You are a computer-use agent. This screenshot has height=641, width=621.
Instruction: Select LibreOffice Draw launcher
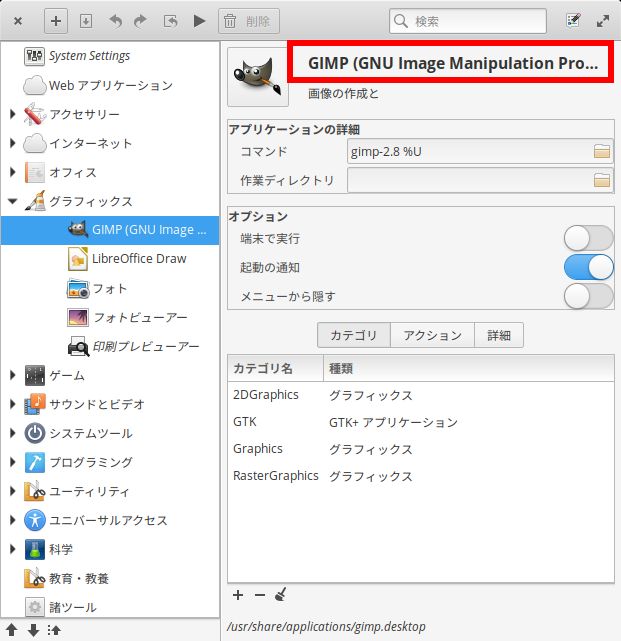point(110,259)
